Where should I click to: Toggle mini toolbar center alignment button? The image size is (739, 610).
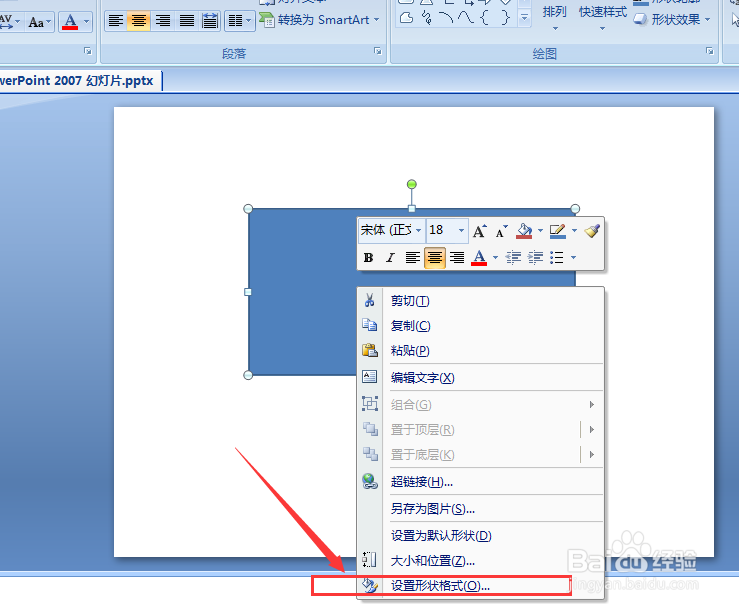tap(435, 257)
